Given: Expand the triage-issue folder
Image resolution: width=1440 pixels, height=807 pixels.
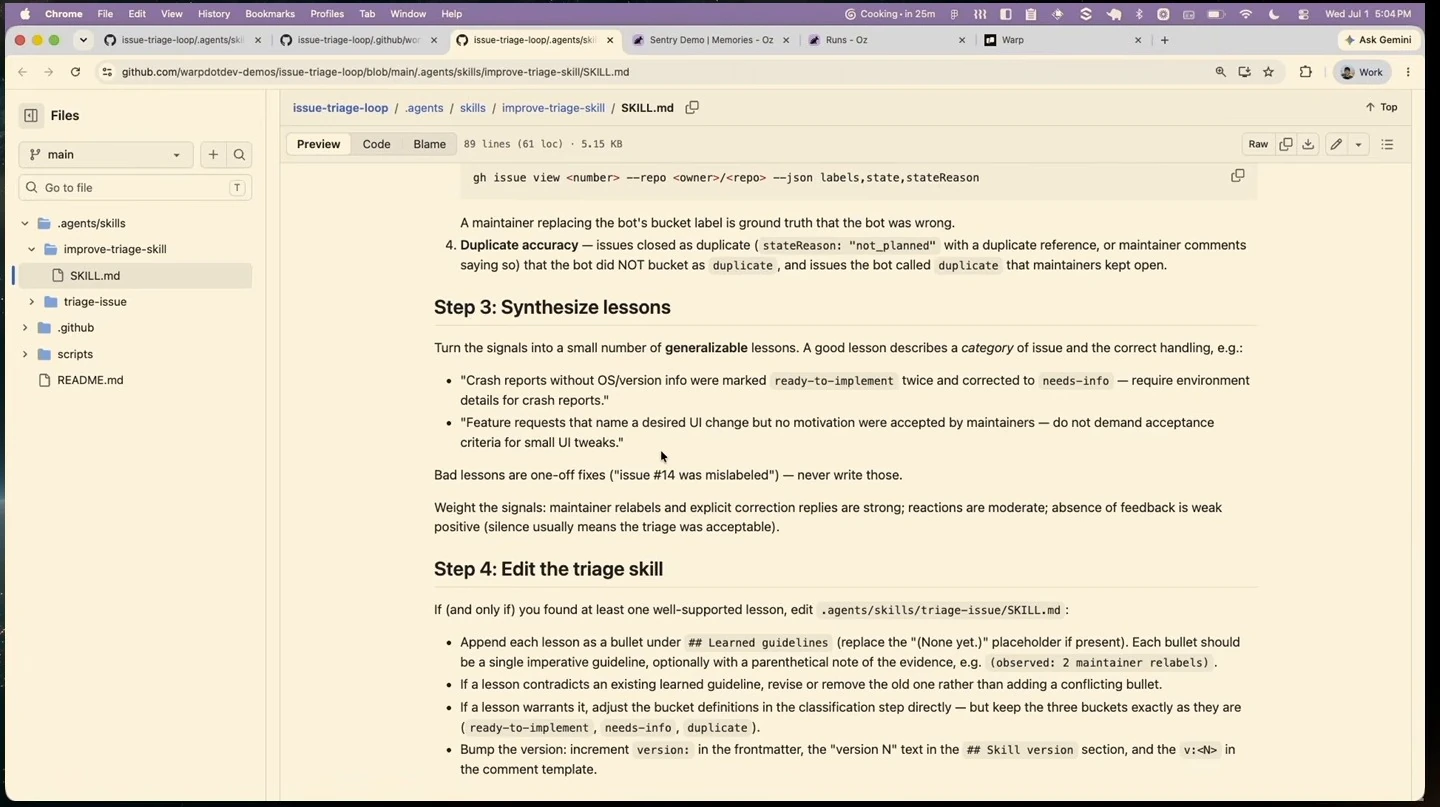Looking at the screenshot, I should tap(31, 301).
